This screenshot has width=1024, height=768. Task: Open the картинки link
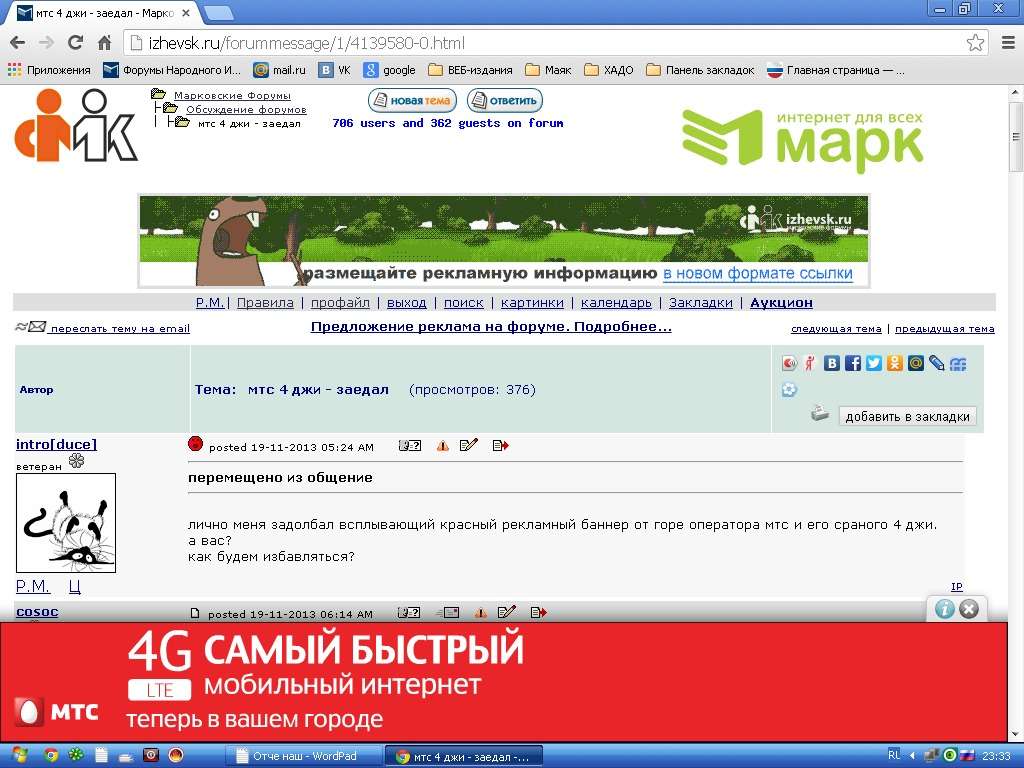pos(532,302)
